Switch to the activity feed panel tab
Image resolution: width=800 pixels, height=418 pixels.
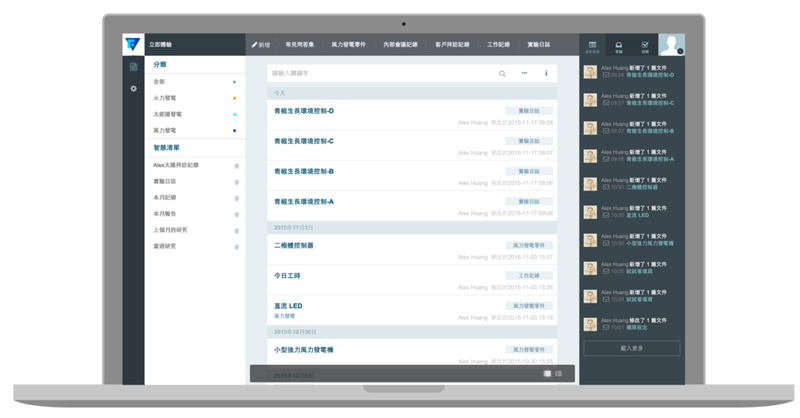click(x=592, y=46)
